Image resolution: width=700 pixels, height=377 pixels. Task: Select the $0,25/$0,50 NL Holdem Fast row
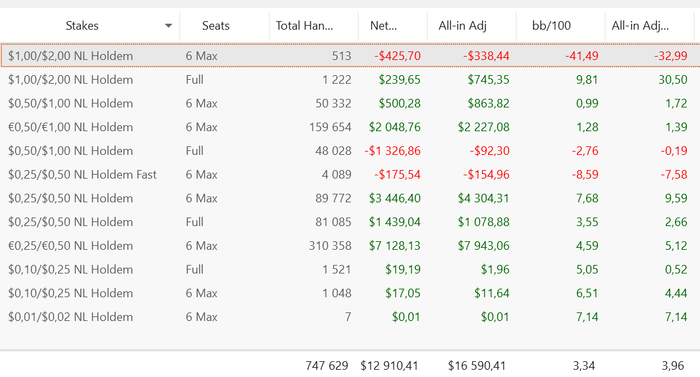[350, 174]
